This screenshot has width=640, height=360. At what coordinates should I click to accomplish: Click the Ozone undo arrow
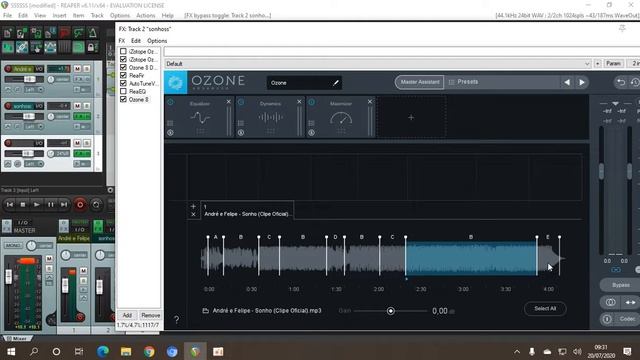click(x=621, y=82)
